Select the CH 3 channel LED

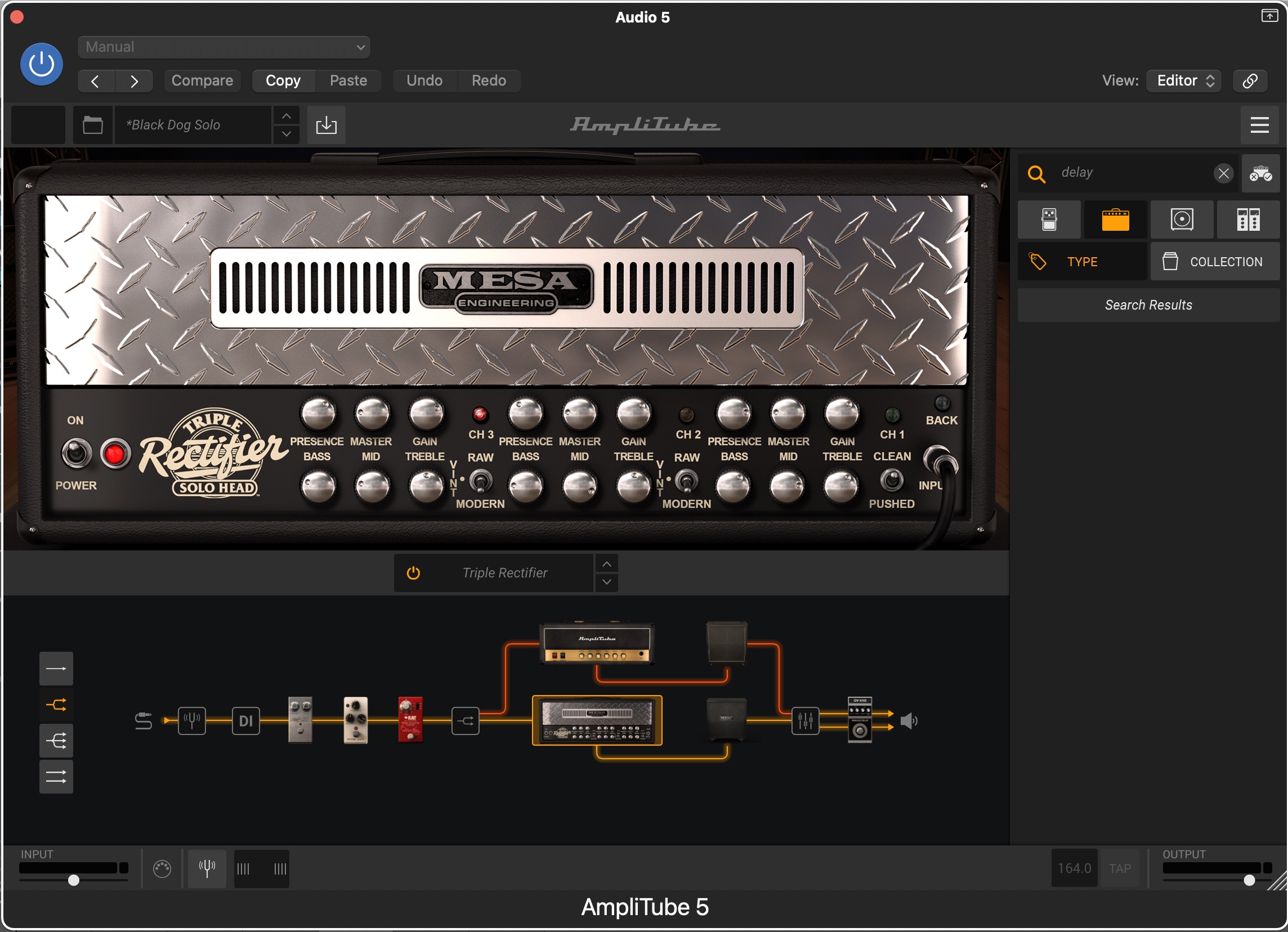click(480, 415)
